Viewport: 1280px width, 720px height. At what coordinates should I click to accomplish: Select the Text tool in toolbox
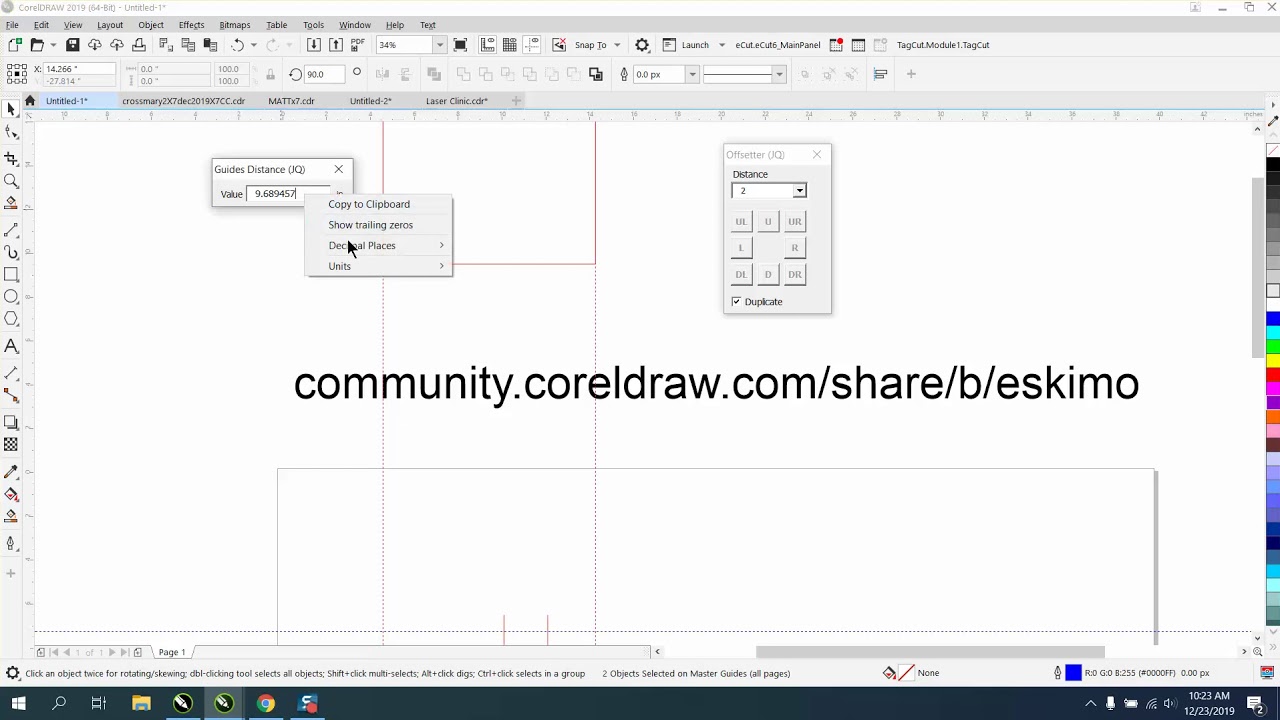click(11, 346)
